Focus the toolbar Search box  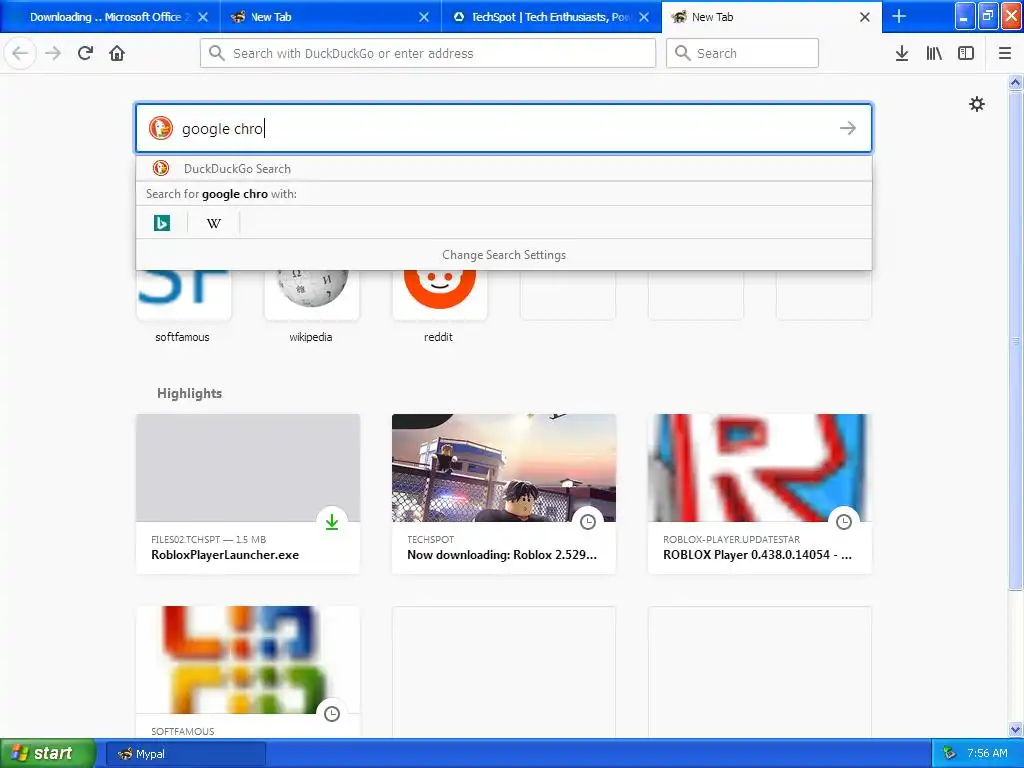pos(742,53)
